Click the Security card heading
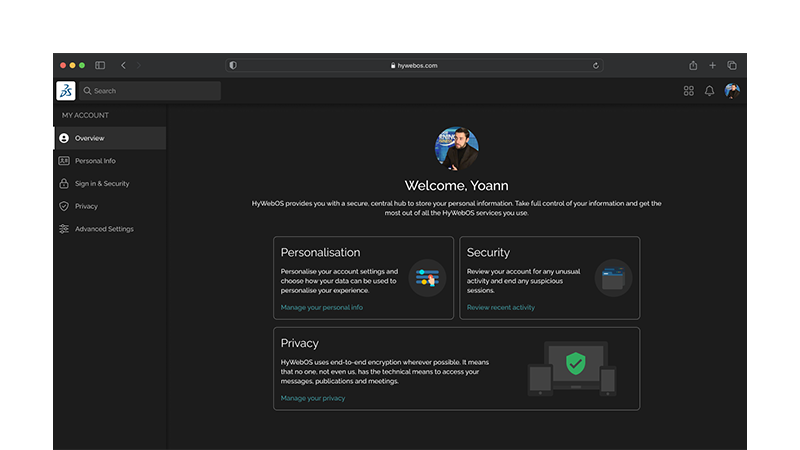Screen dimensions: 800x450 pos(488,252)
